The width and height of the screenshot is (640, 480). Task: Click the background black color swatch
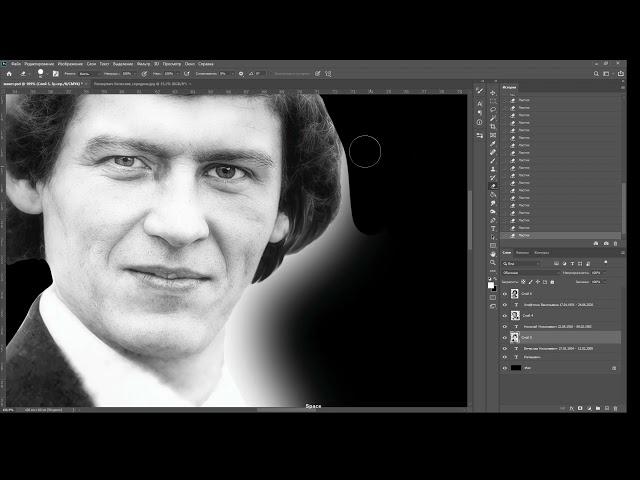[494, 288]
